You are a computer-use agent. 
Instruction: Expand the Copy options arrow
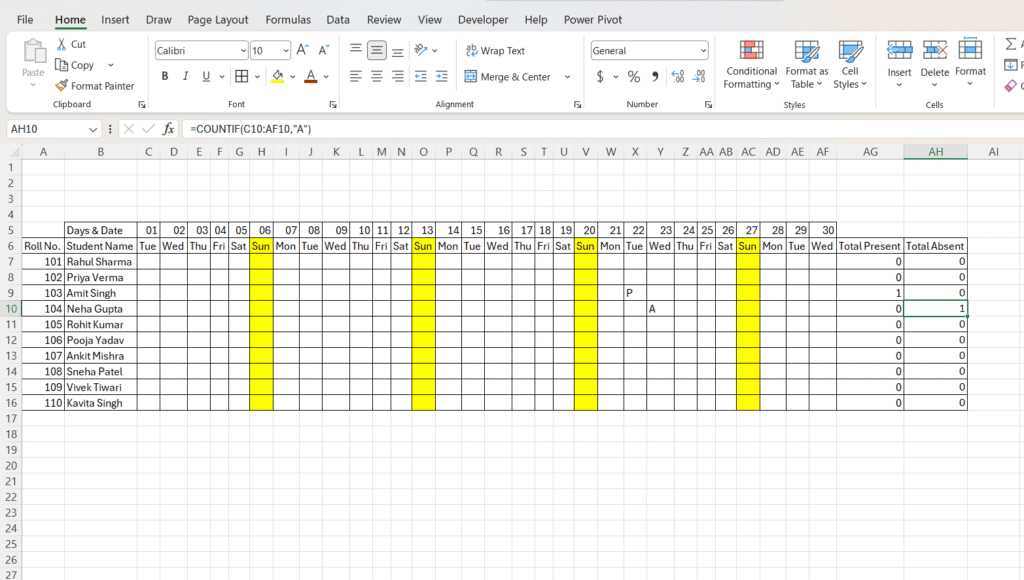click(x=110, y=65)
